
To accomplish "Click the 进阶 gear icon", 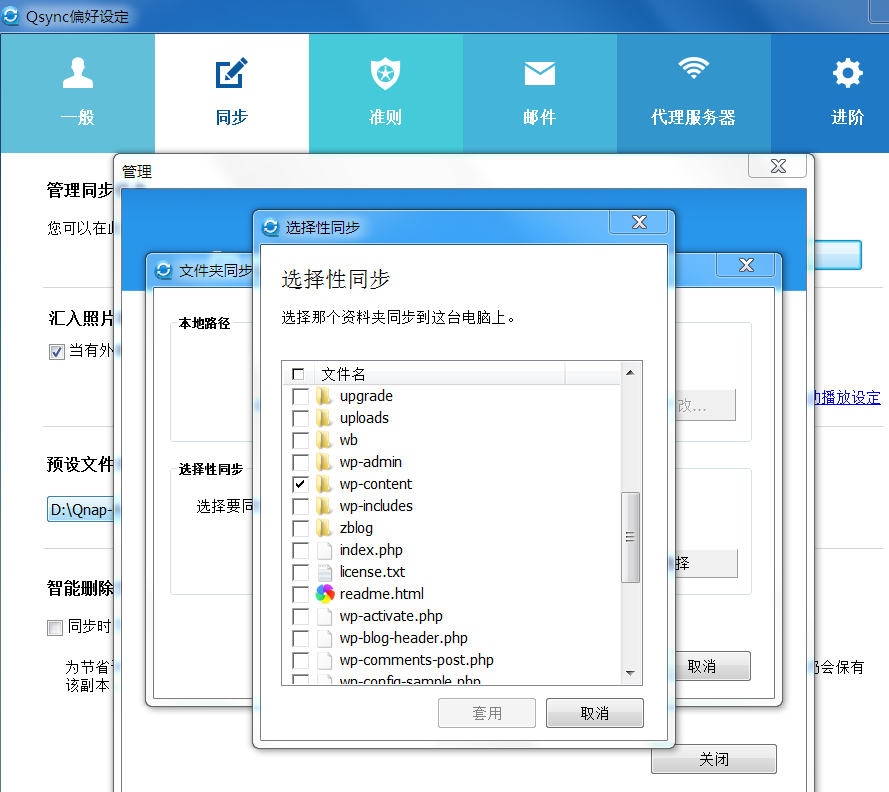I will [846, 71].
